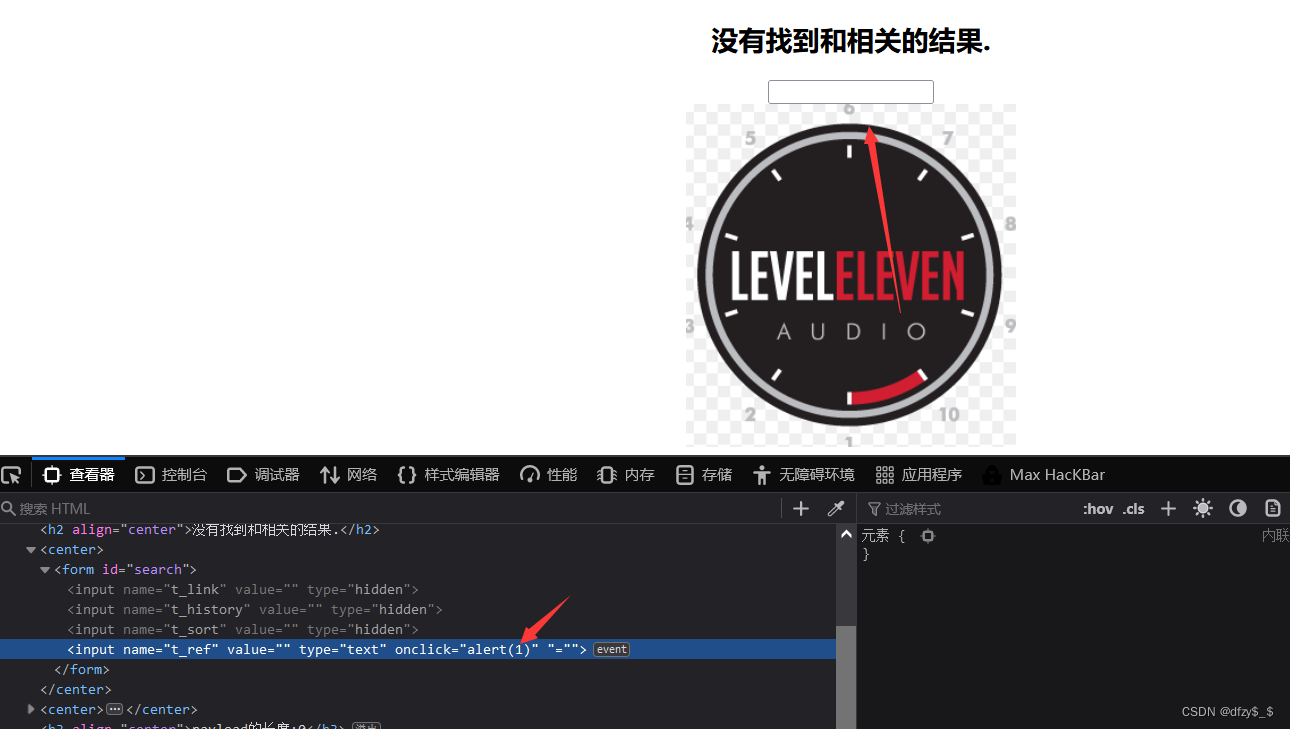Select the closing </form> tag row
The height and width of the screenshot is (729, 1290).
tap(418, 670)
